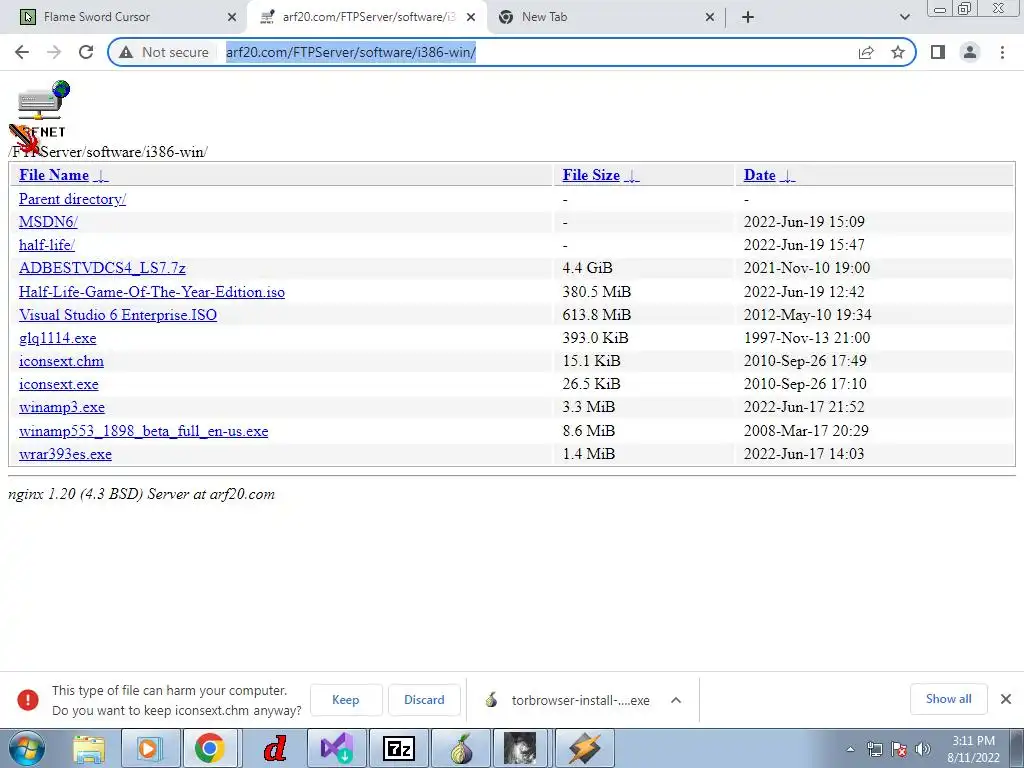
Task: Discard the iconsext.chm download
Action: (424, 699)
